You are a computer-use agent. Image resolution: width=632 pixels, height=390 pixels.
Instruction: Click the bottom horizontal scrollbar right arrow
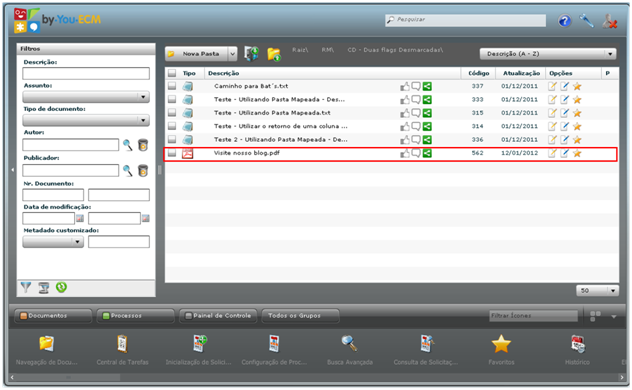(622, 378)
